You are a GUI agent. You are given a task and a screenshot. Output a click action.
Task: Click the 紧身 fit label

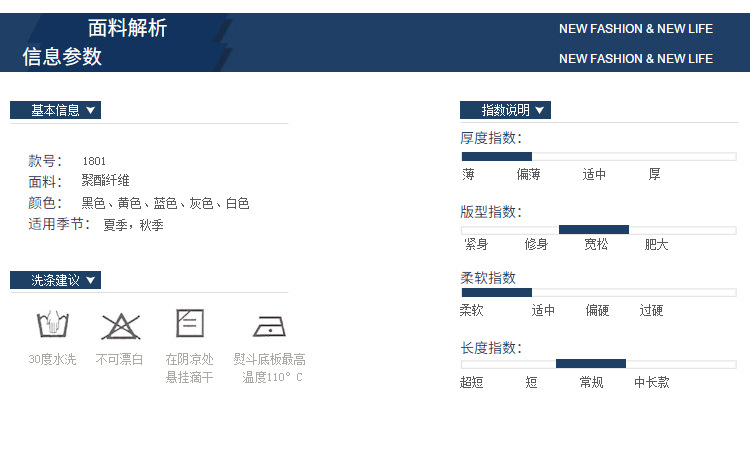[x=476, y=244]
